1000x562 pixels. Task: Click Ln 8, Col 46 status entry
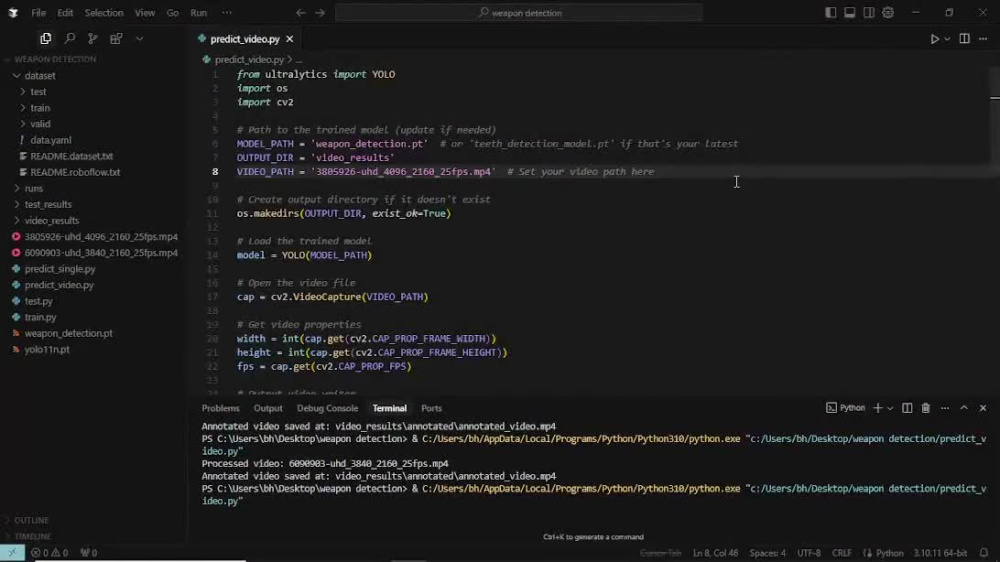tap(716, 552)
